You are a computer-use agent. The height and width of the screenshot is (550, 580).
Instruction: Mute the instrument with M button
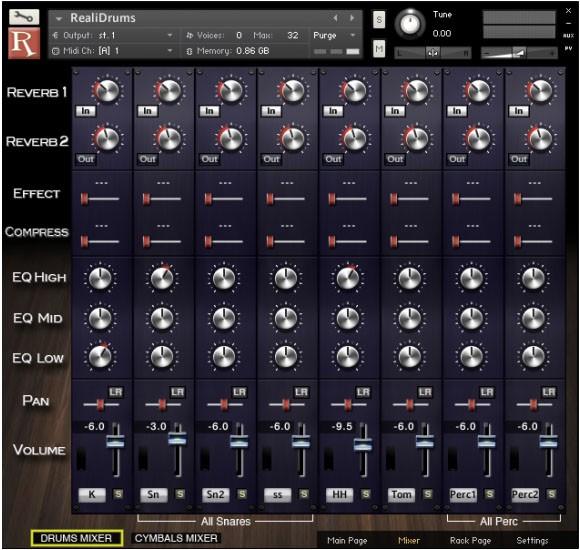[x=379, y=48]
